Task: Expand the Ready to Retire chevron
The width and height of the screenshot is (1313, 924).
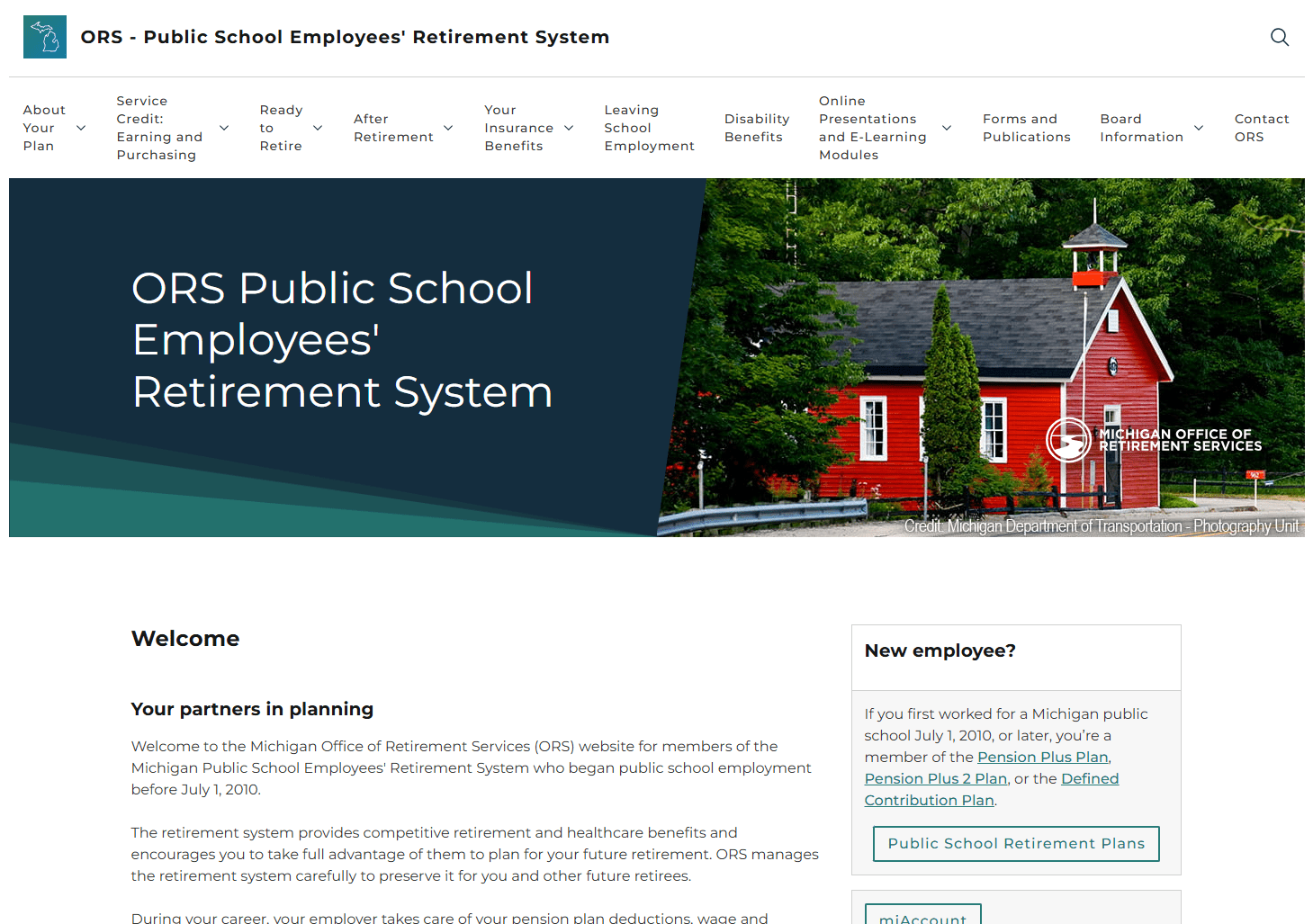Action: pos(318,128)
